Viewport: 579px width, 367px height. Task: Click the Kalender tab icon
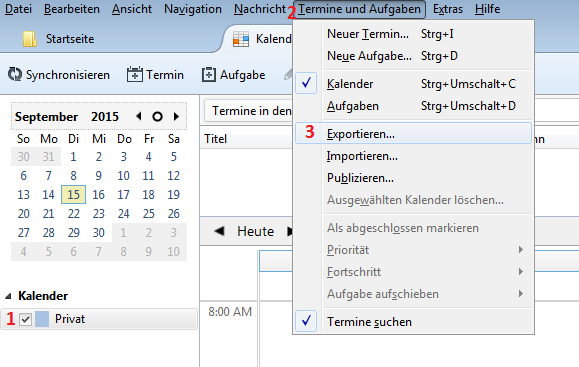click(x=241, y=39)
